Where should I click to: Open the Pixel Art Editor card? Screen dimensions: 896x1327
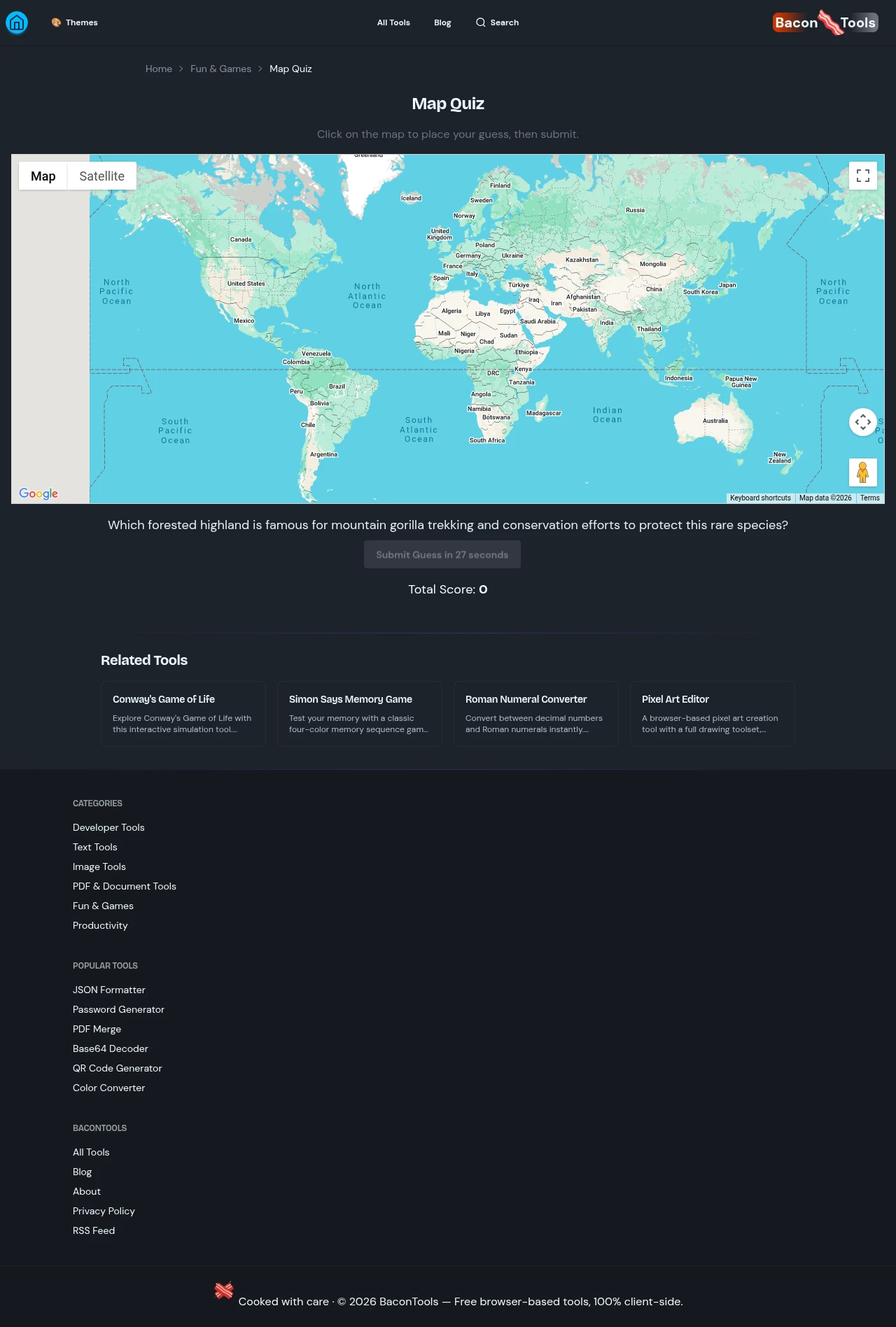[712, 713]
